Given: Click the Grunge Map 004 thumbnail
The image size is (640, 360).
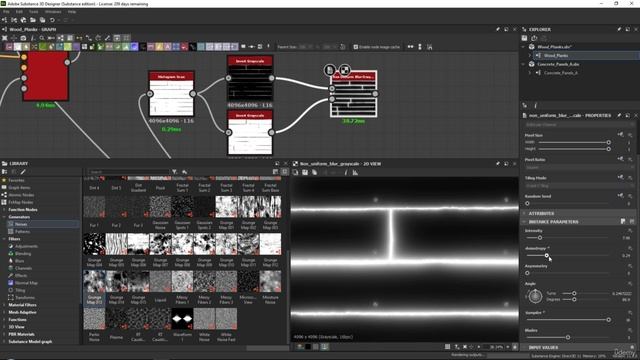Looking at the screenshot, I should (94, 244).
